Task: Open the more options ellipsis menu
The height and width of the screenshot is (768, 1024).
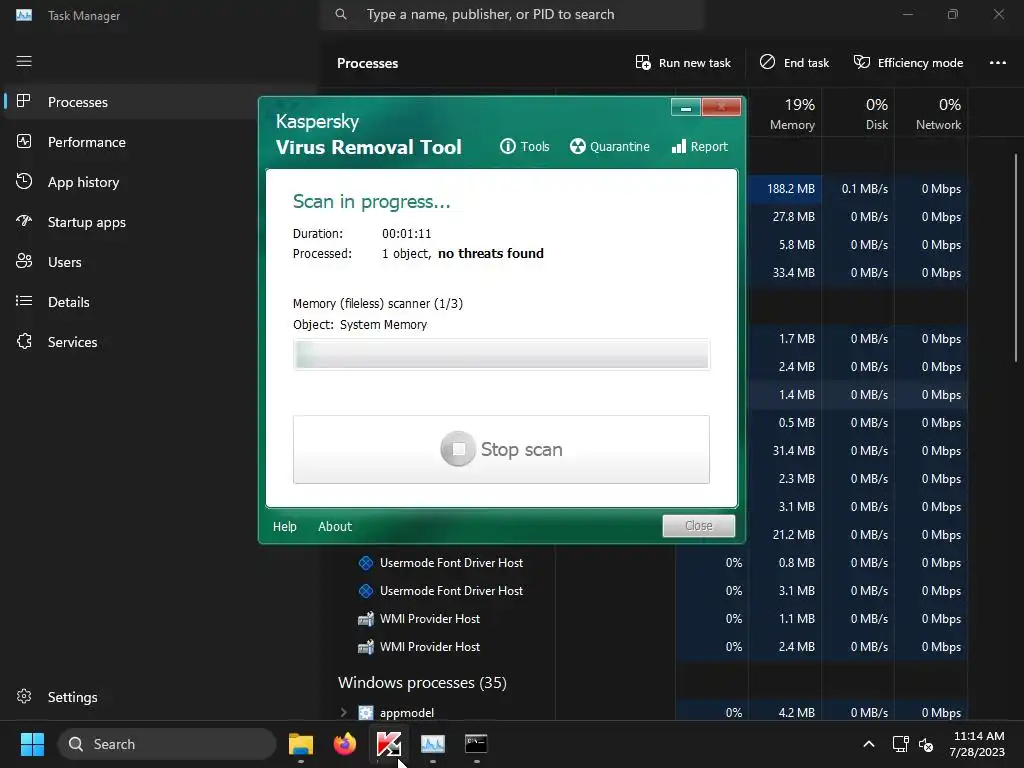Action: [x=998, y=63]
